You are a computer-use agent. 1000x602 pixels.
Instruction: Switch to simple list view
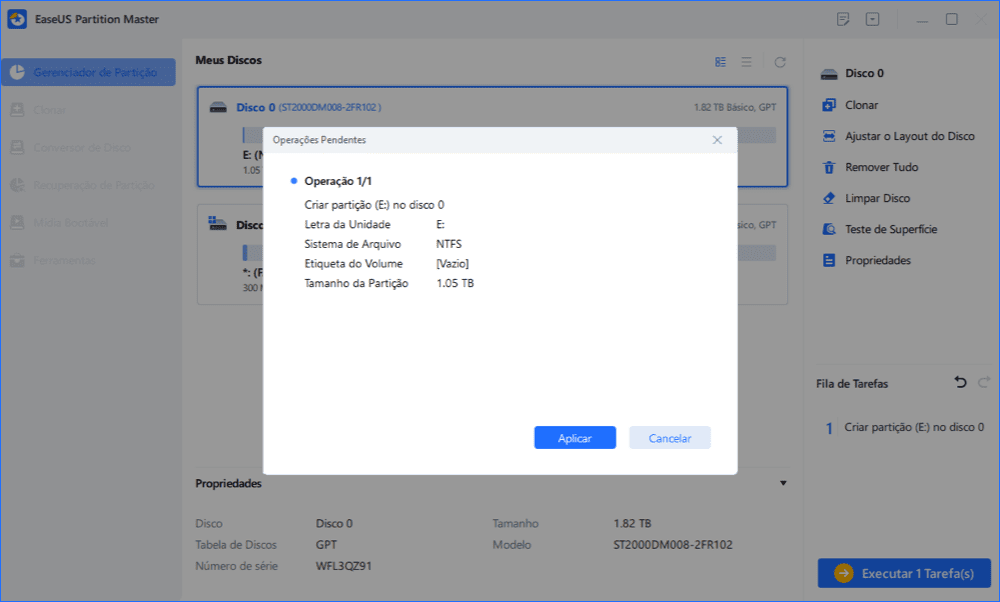coord(746,62)
